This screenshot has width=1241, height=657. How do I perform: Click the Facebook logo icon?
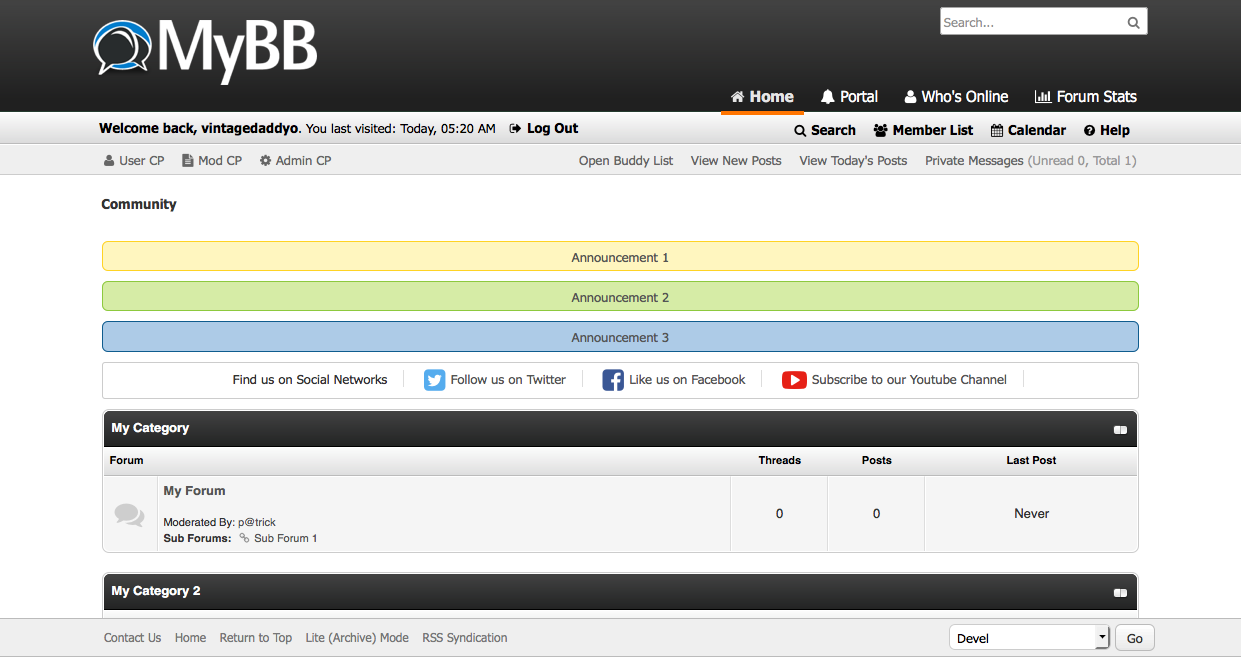613,380
